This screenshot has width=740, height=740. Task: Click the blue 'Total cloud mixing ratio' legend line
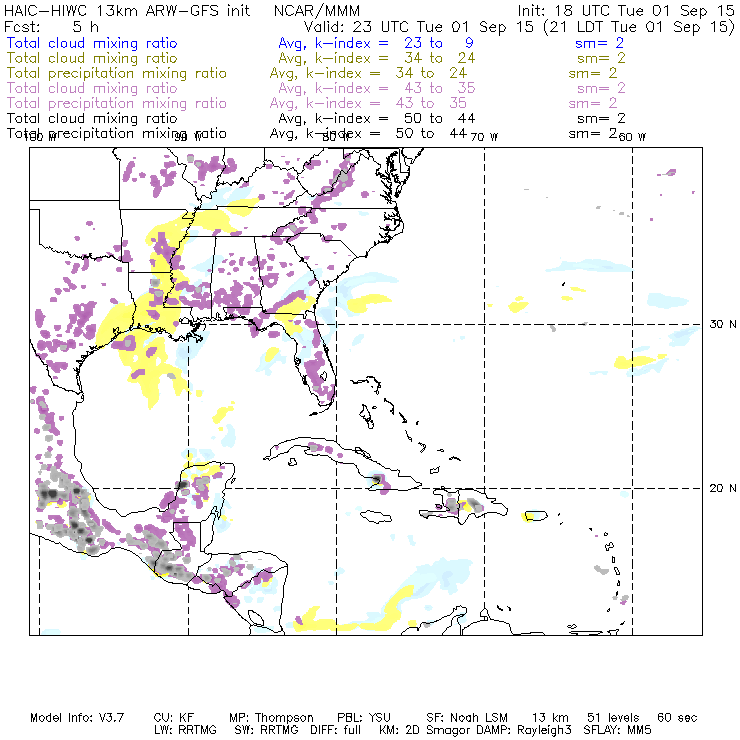tap(92, 43)
